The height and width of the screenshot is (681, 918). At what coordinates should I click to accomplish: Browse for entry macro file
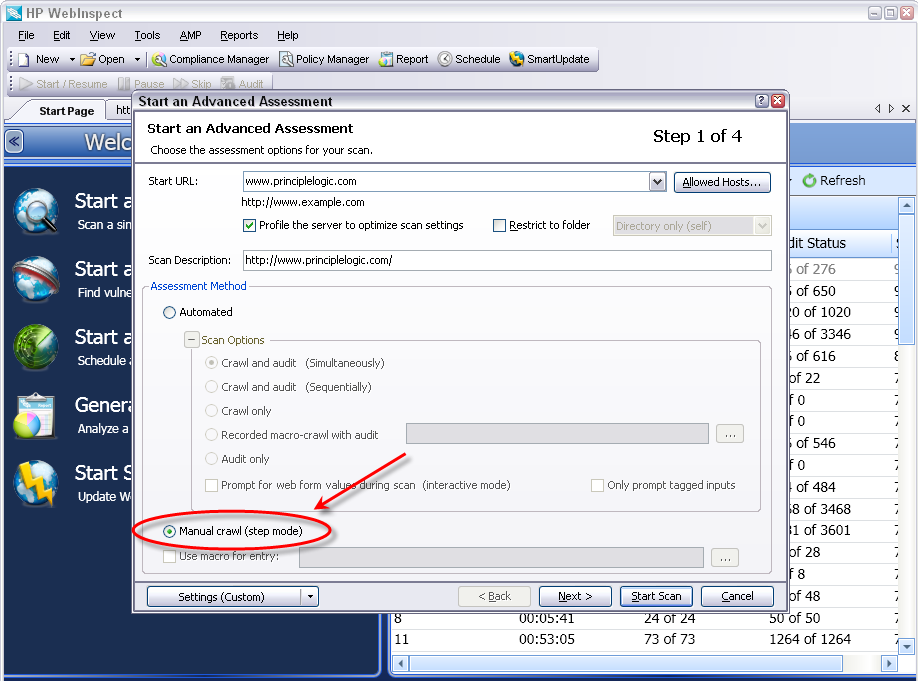tap(725, 557)
